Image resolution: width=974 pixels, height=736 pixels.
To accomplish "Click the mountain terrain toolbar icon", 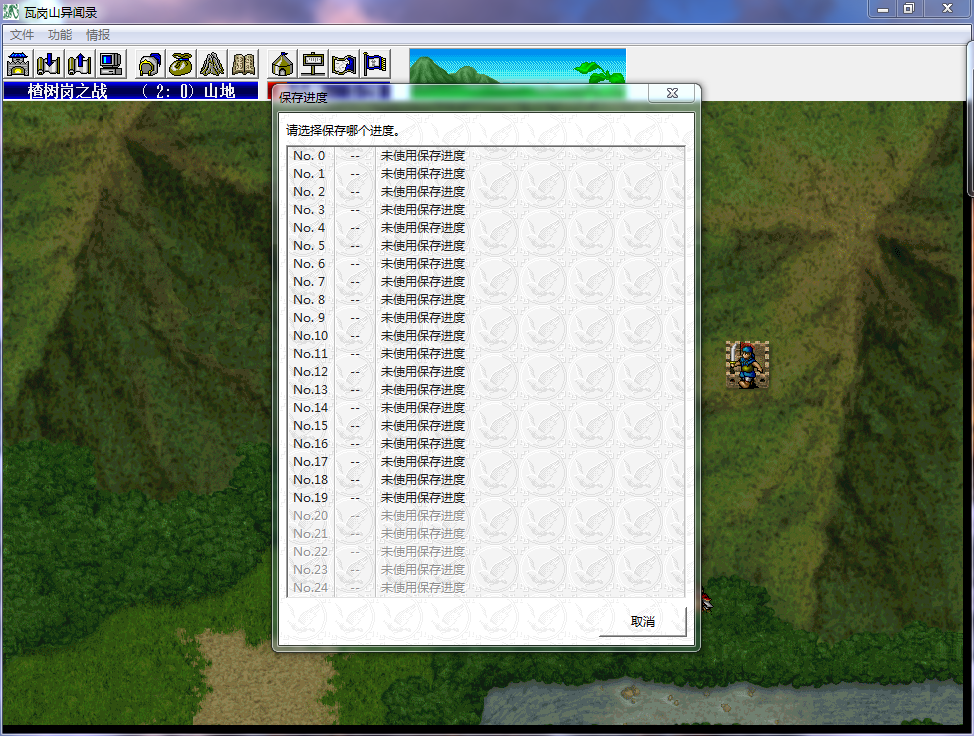I will click(x=212, y=63).
